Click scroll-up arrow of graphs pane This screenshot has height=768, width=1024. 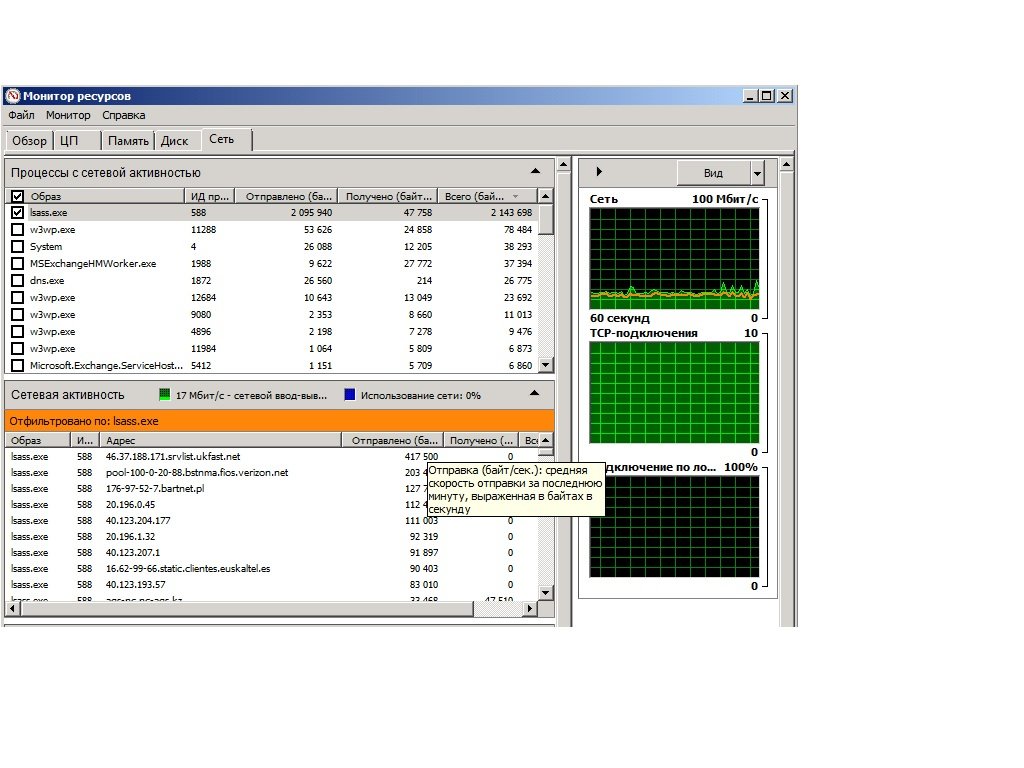787,164
